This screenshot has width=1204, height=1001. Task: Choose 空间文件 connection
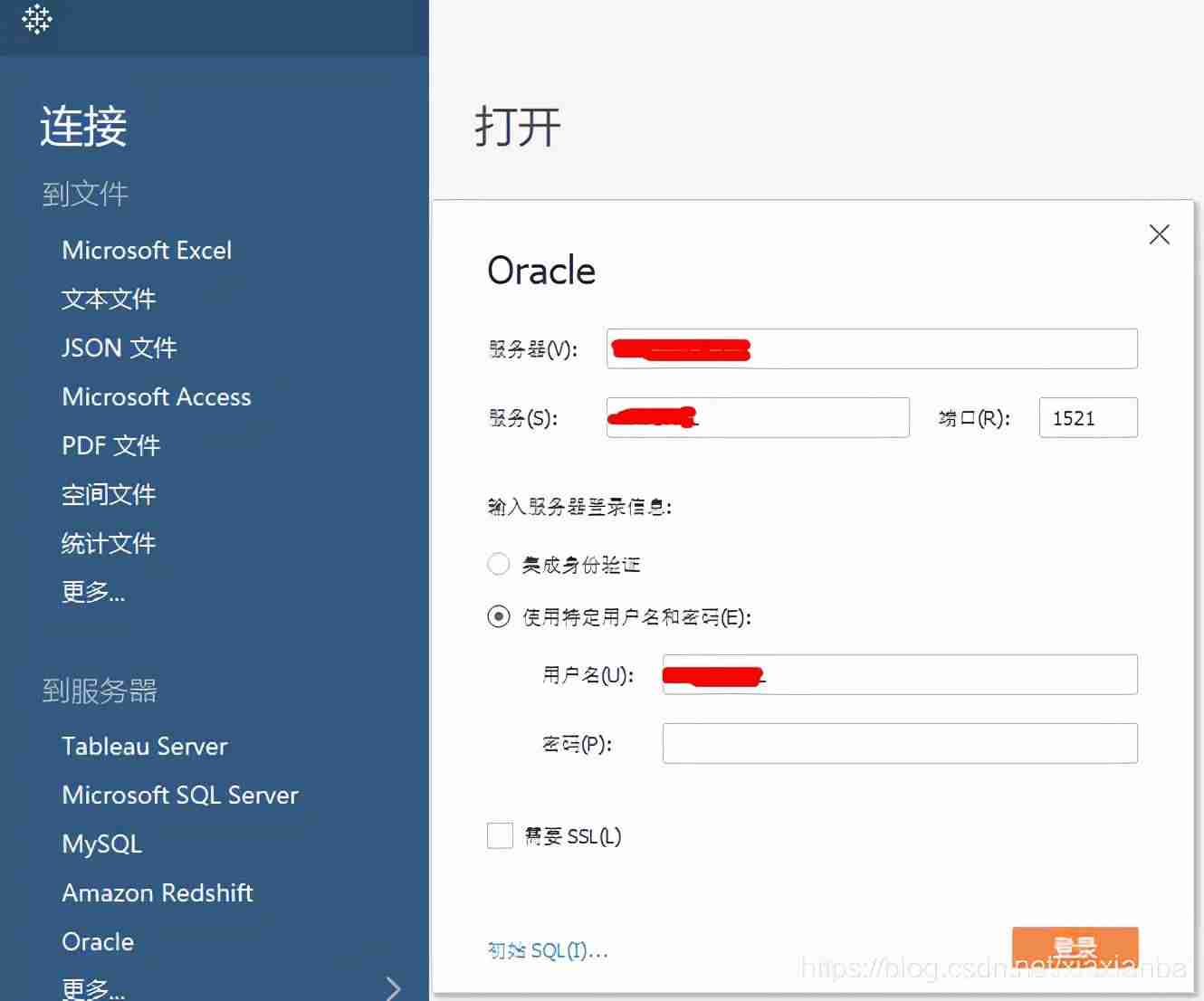[109, 494]
